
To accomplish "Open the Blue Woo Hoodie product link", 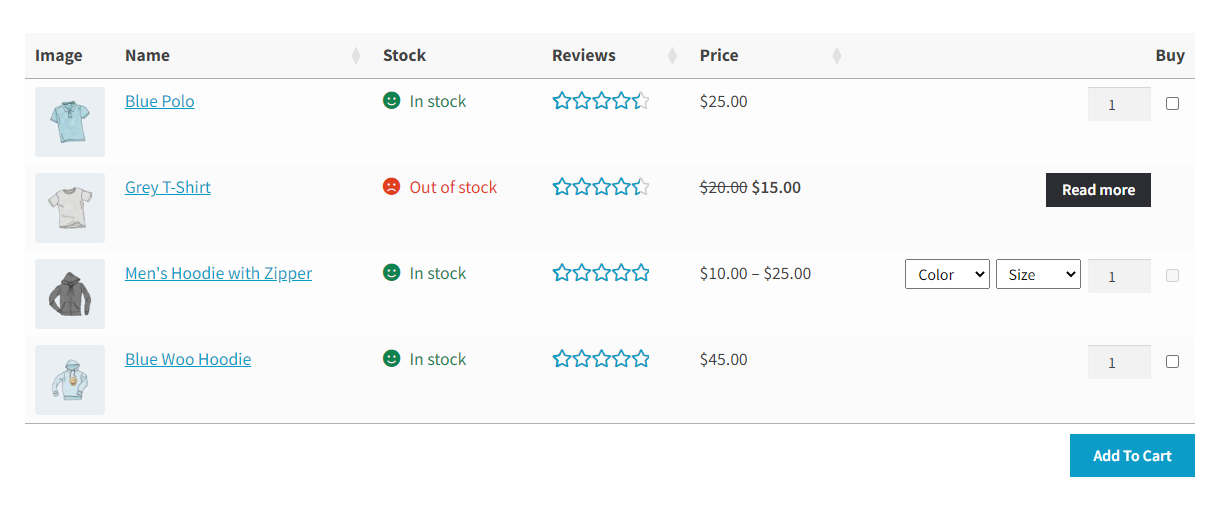I will pos(188,359).
